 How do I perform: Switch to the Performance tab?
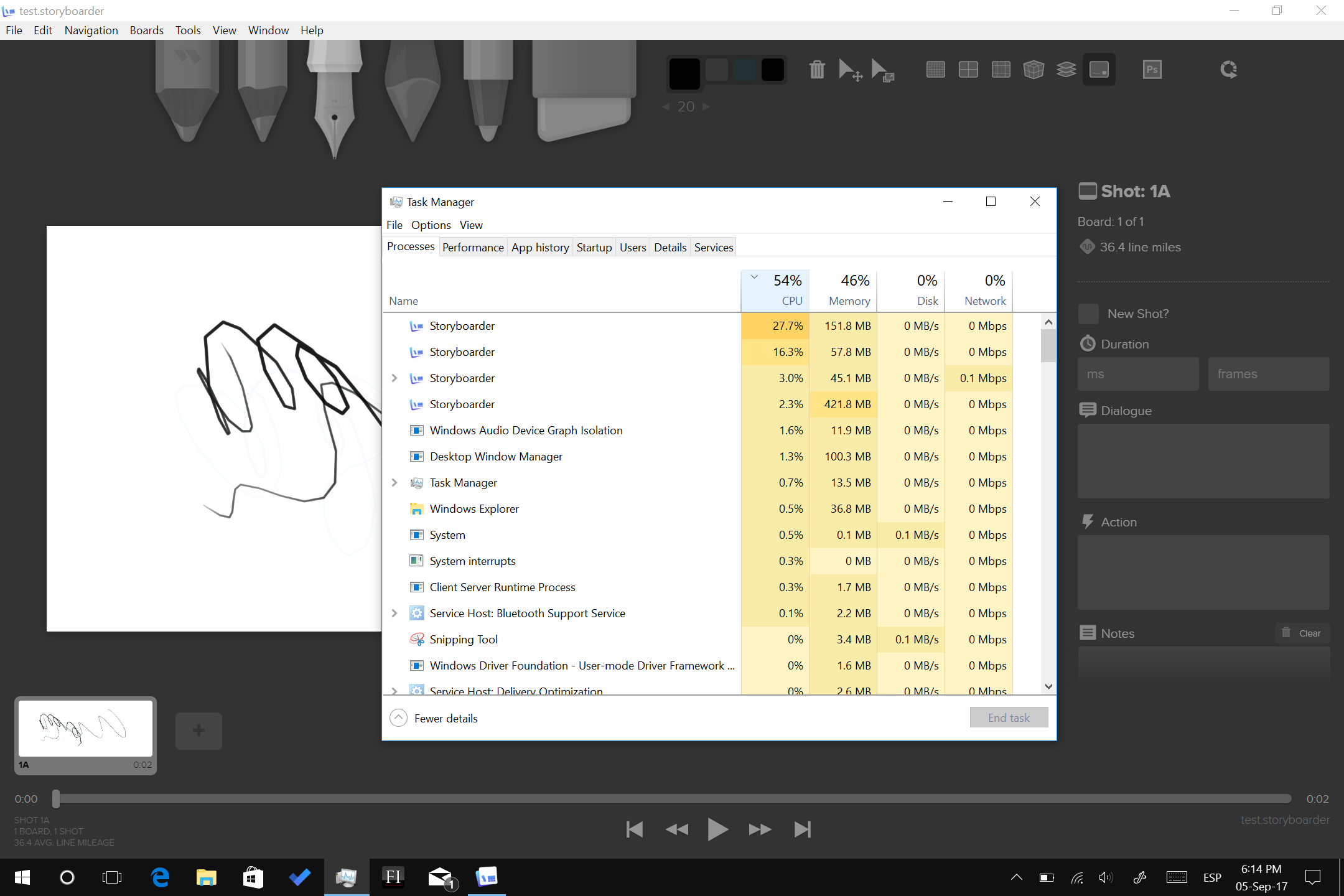473,247
